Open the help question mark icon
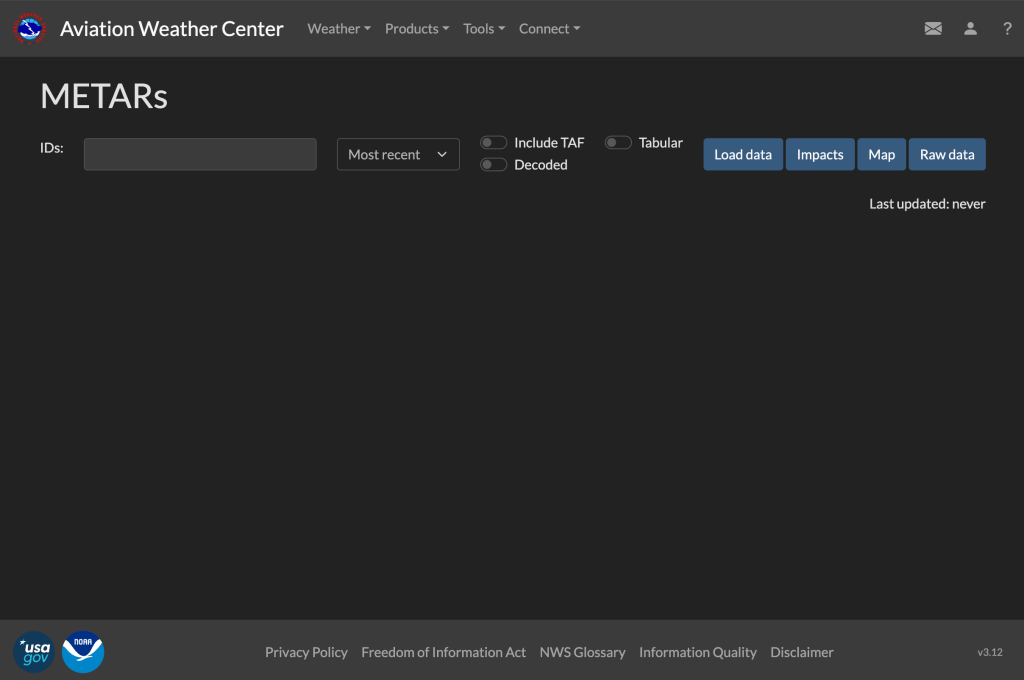The height and width of the screenshot is (680, 1024). [1007, 29]
